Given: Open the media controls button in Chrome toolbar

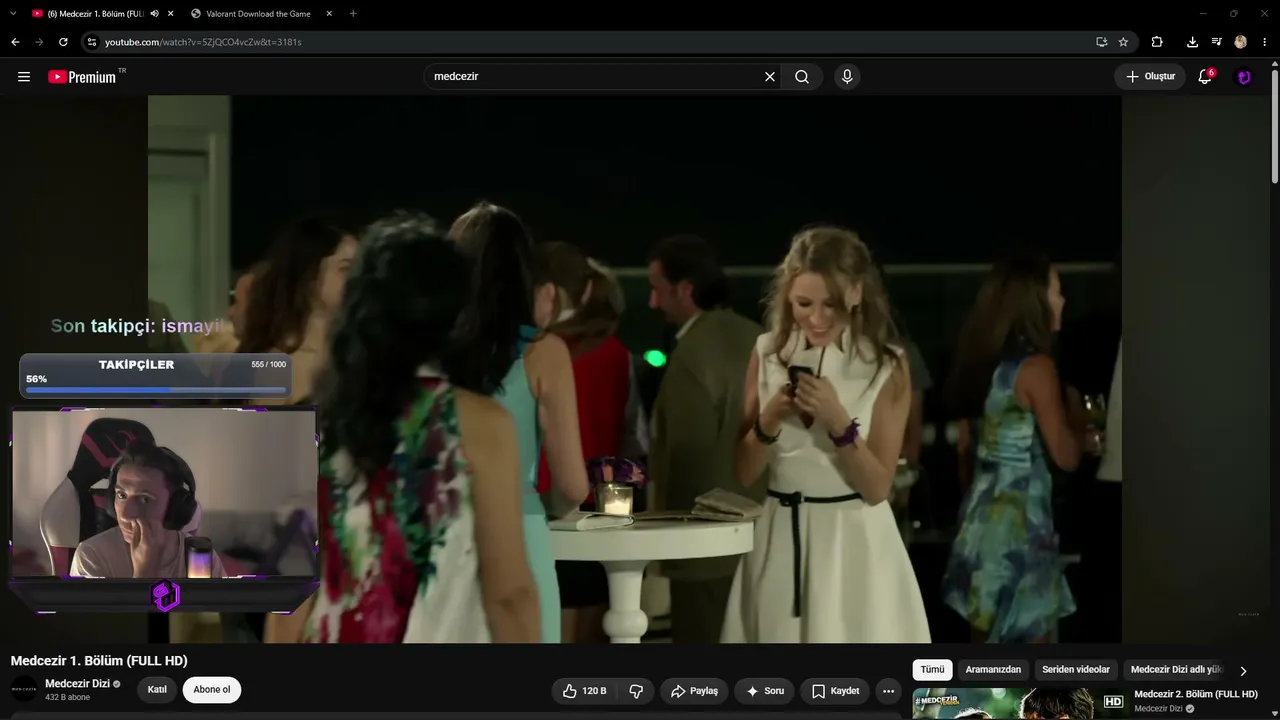Looking at the screenshot, I should tap(1216, 42).
